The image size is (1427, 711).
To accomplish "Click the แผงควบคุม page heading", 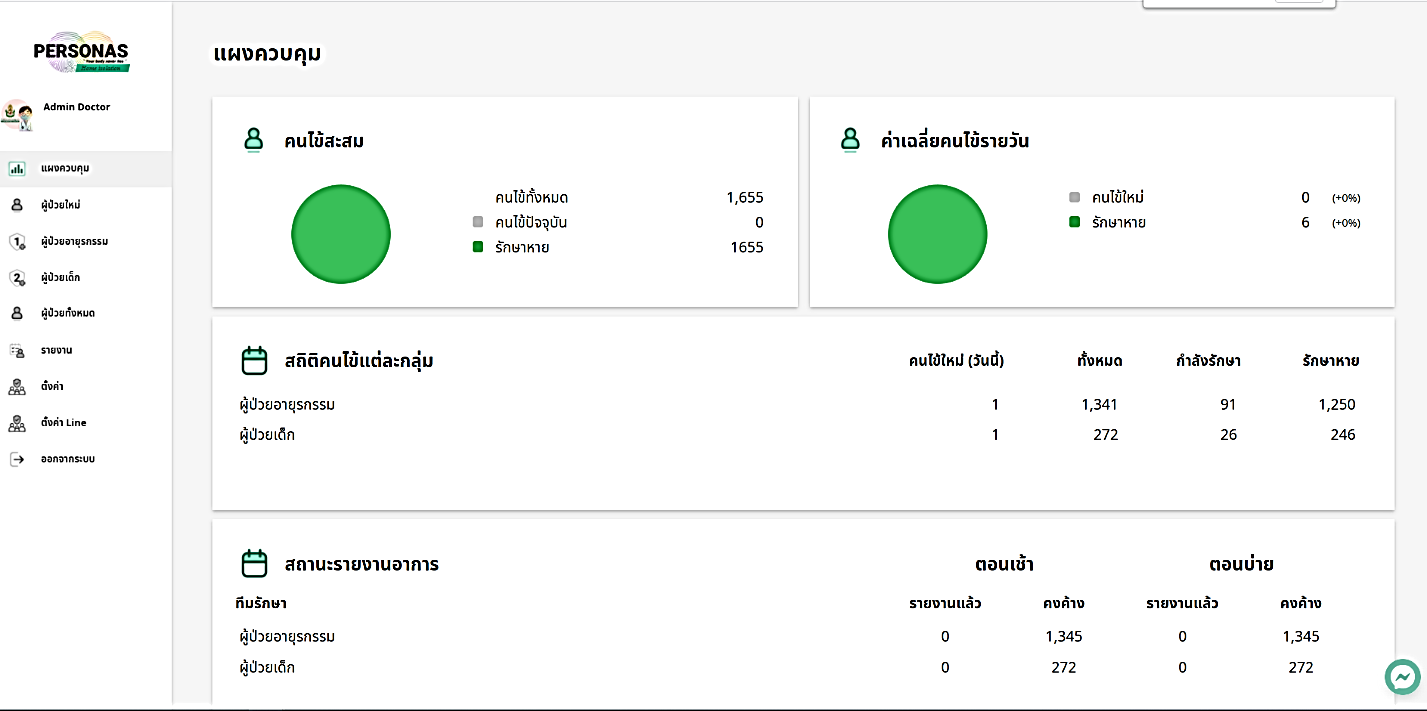I will 268,53.
